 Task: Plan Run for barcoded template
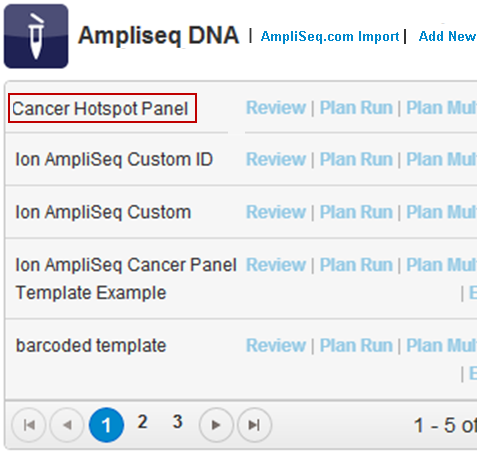coord(356,345)
